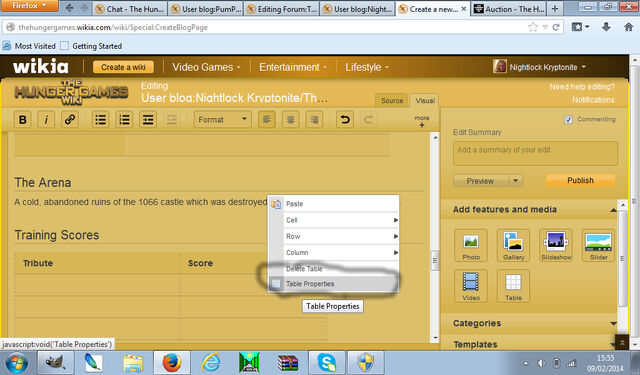The image size is (640, 375).
Task: Insert a bulleted list
Action: click(x=100, y=120)
